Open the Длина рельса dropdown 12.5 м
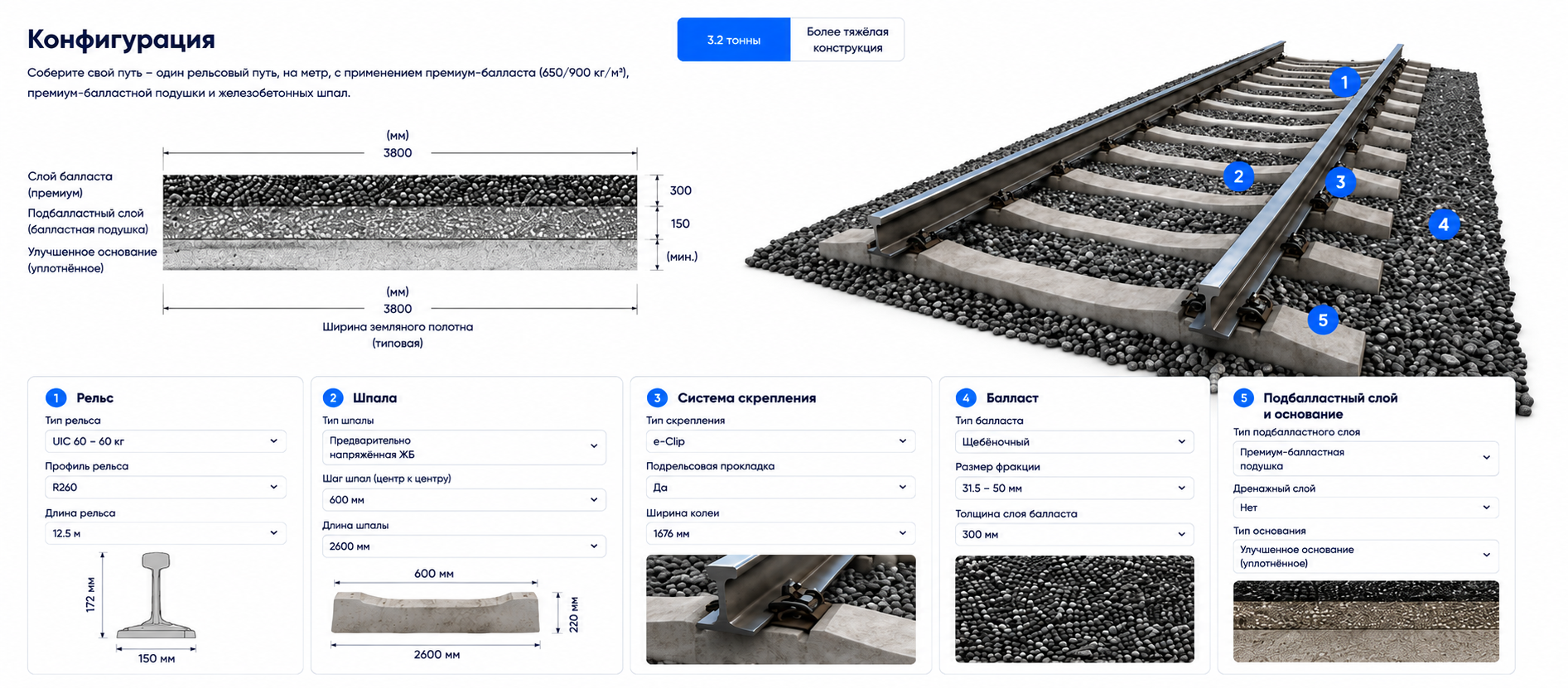Image resolution: width=1568 pixels, height=688 pixels. [166, 534]
